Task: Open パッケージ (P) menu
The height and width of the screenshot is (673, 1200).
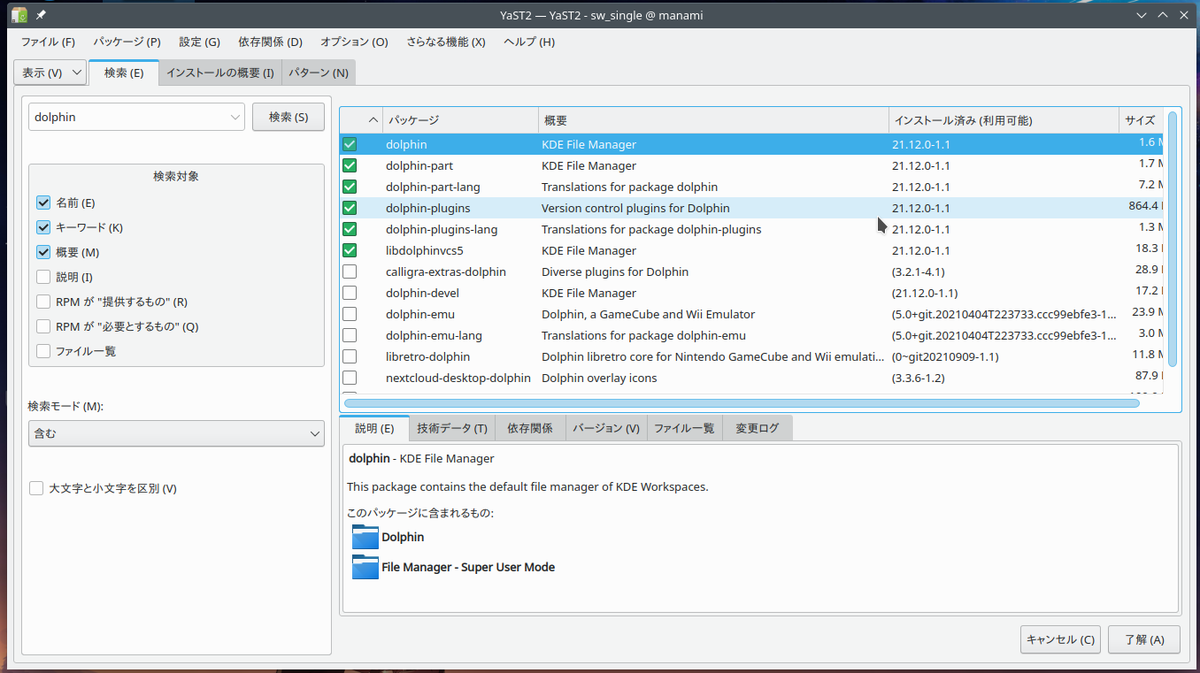Action: [x=127, y=42]
